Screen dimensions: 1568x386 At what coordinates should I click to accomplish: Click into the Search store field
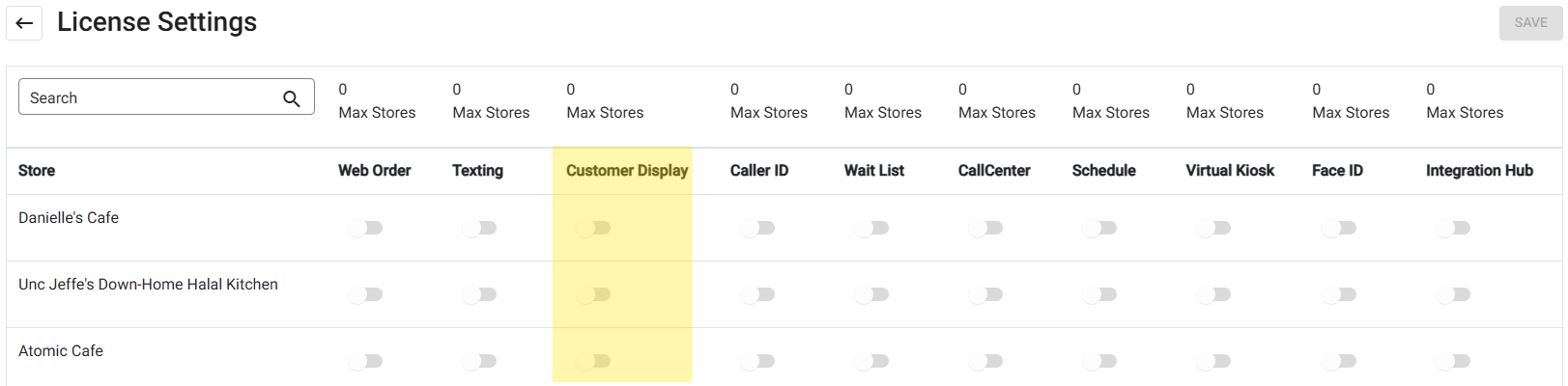click(x=150, y=98)
